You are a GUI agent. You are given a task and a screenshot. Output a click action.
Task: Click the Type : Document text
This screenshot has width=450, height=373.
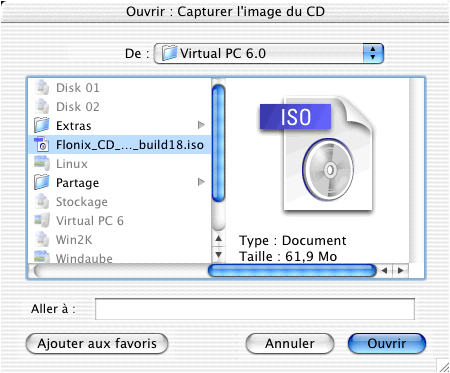293,241
